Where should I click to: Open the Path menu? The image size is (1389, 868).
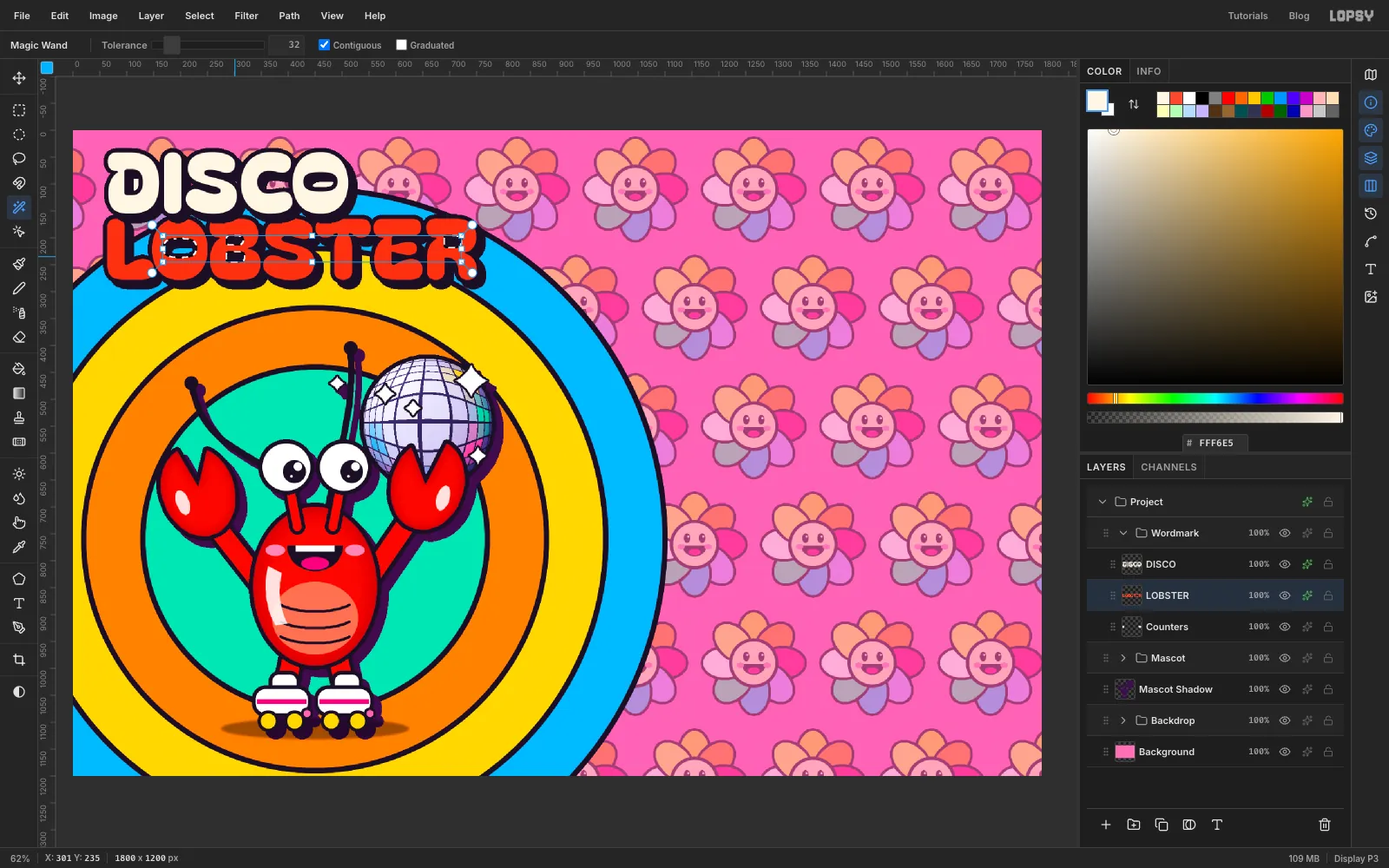coord(289,16)
